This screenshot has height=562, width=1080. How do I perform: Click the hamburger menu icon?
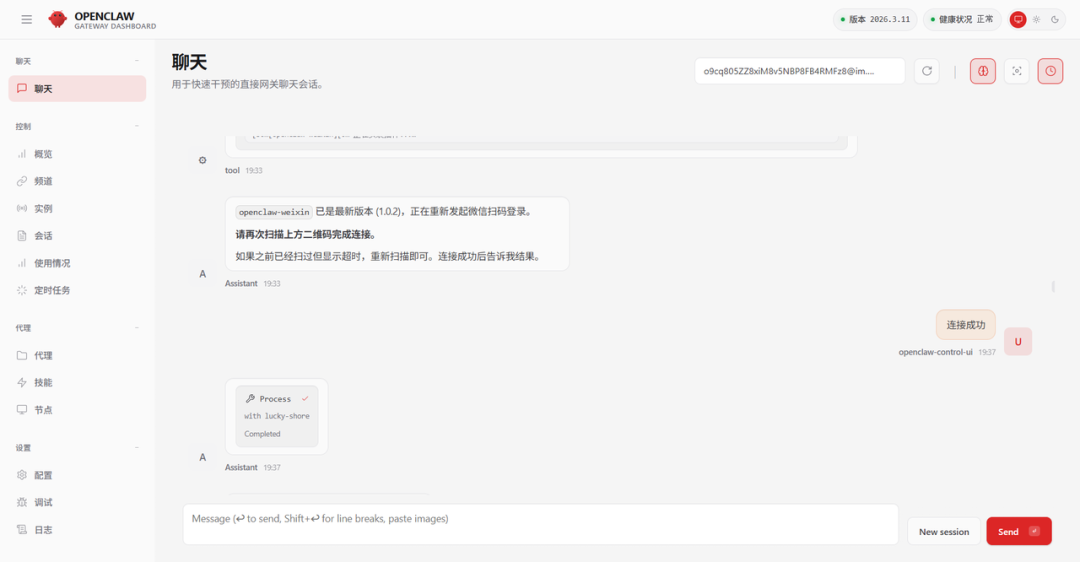(27, 19)
